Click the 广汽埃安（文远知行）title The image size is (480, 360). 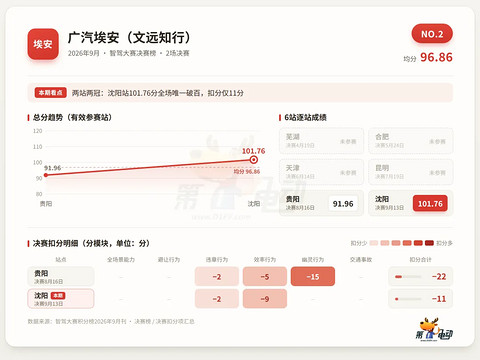[x=129, y=37]
